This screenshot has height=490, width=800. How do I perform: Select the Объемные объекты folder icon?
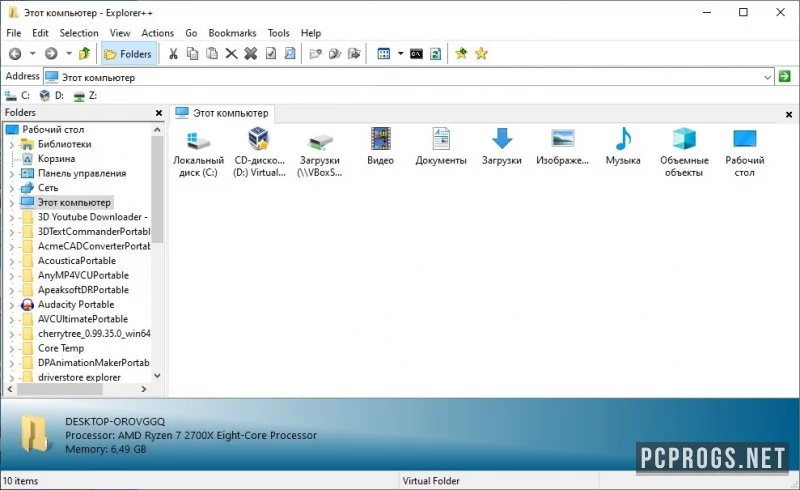point(684,153)
